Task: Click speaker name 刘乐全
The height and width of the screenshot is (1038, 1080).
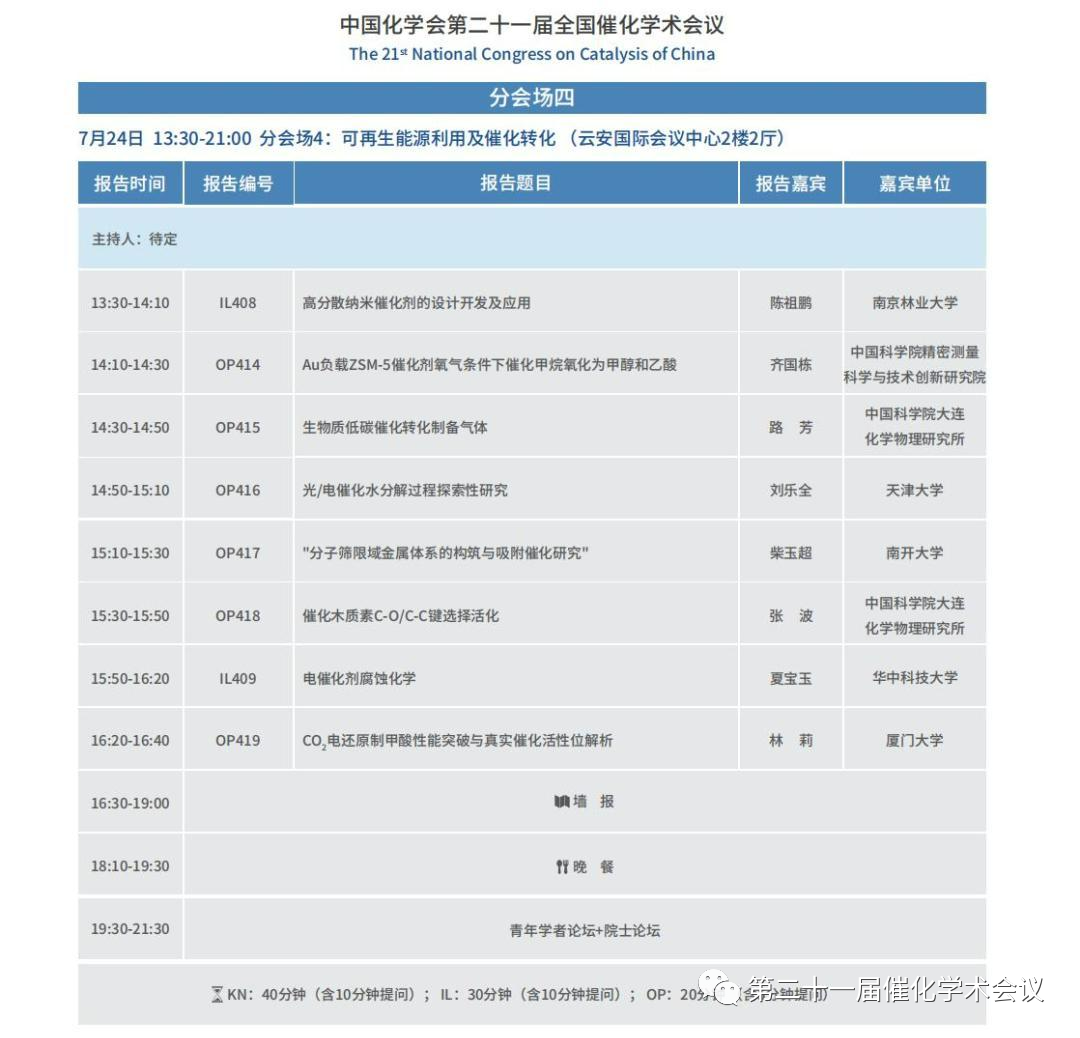Action: (x=791, y=490)
